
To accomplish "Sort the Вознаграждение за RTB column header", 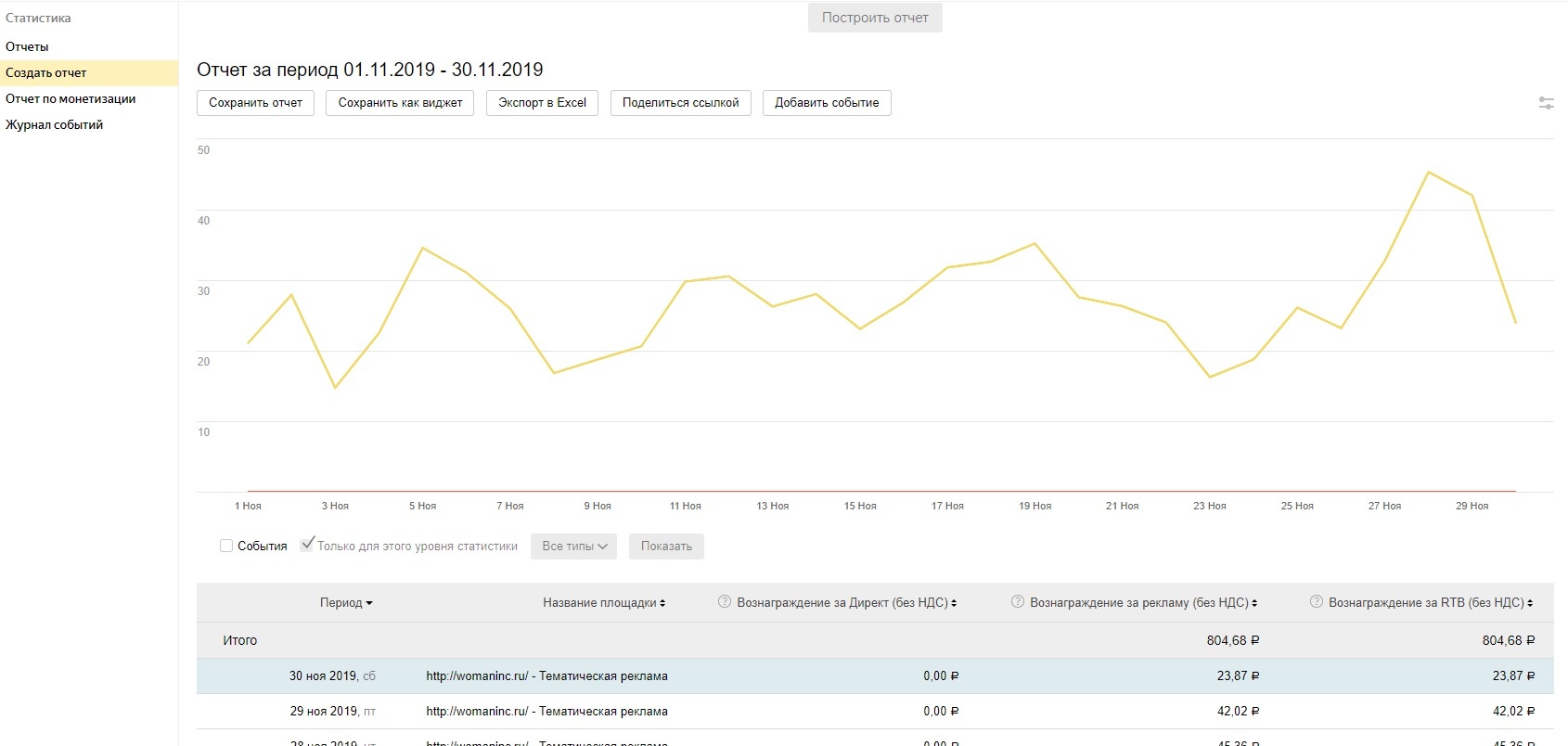I will point(1430,603).
